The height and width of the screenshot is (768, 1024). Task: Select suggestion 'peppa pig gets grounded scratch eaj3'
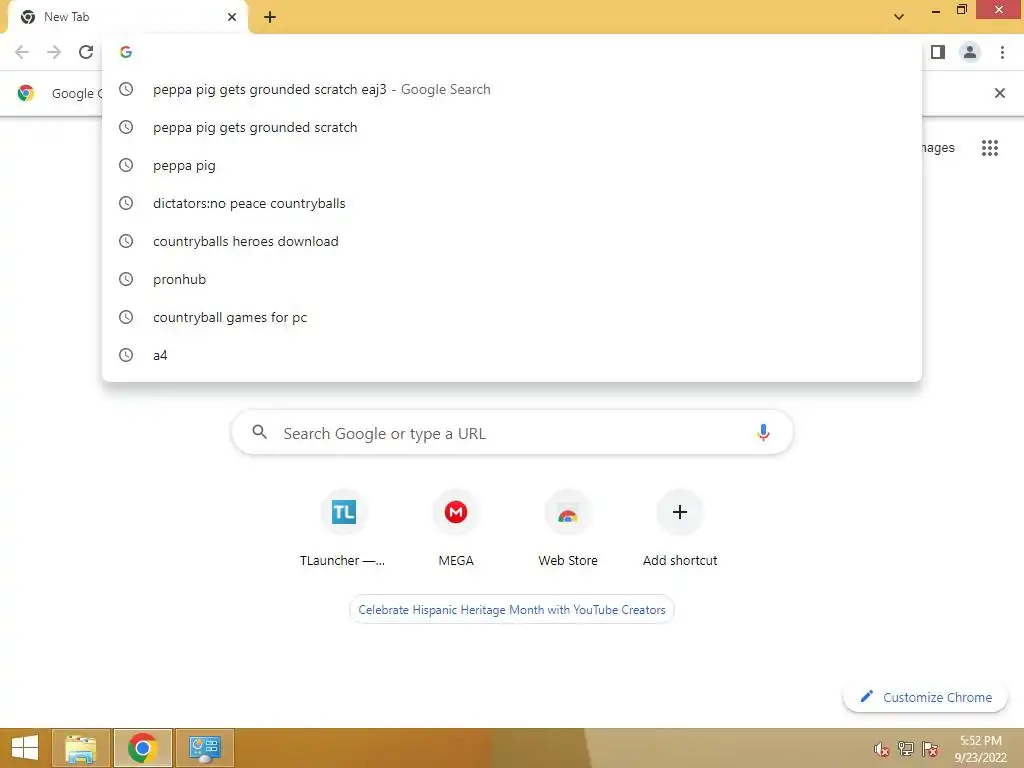[512, 89]
